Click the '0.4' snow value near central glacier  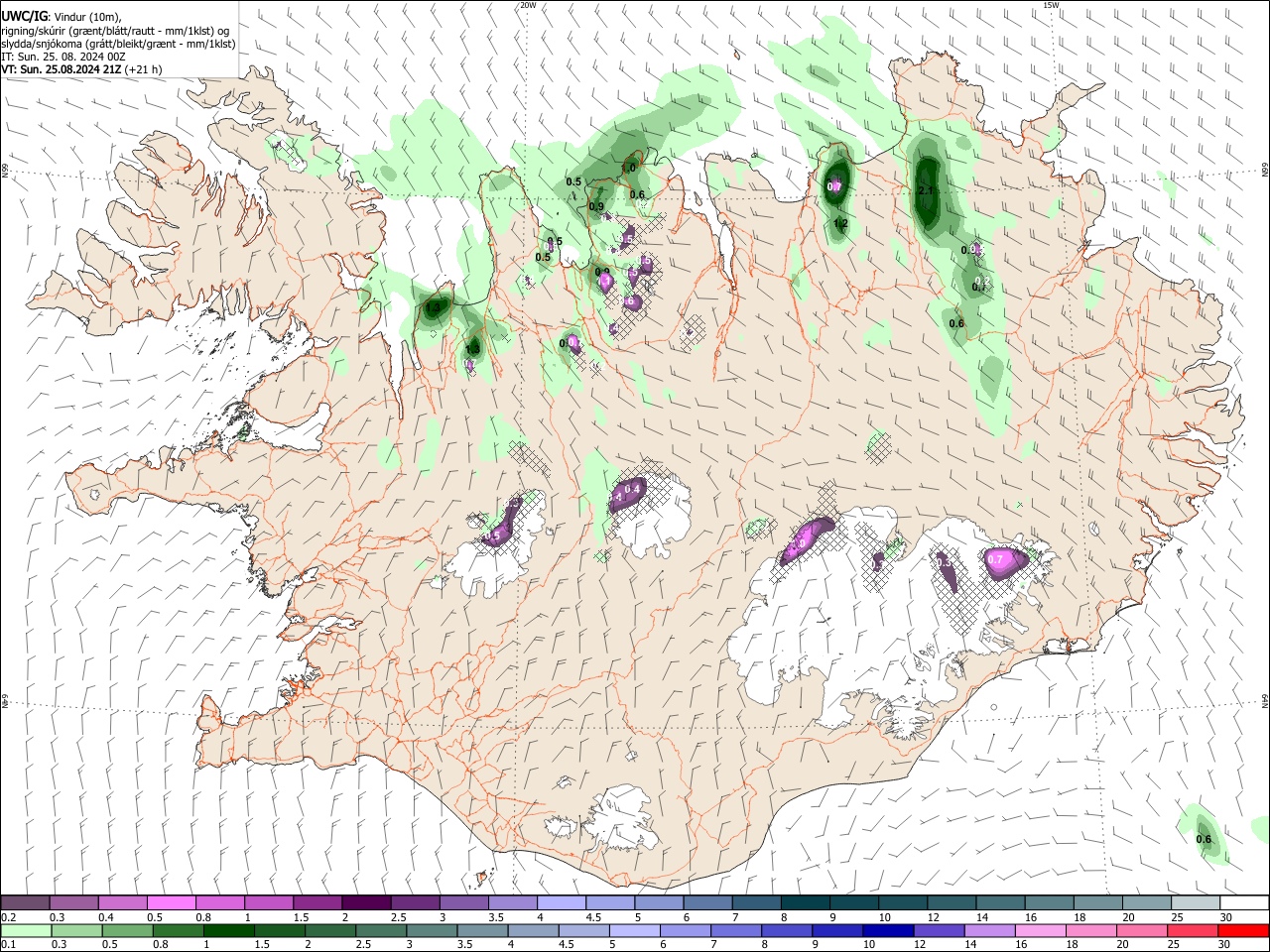(x=631, y=489)
